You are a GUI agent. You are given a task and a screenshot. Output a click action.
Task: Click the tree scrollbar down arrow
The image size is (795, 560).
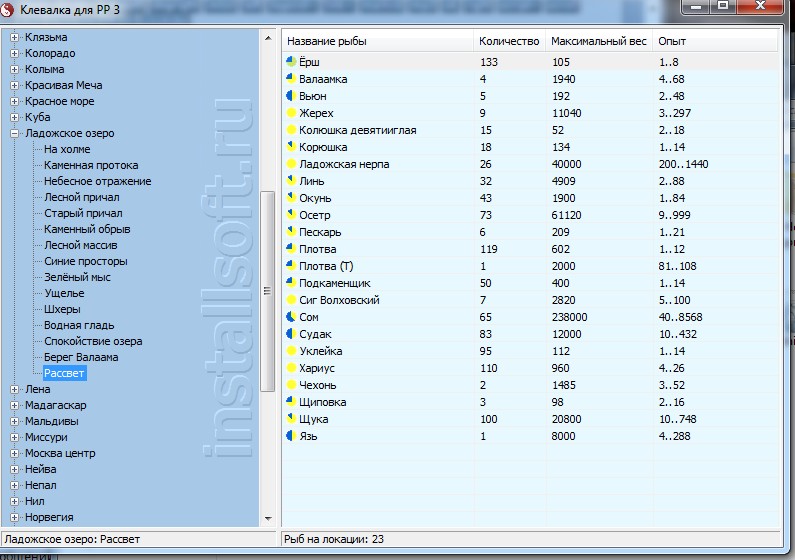267,518
